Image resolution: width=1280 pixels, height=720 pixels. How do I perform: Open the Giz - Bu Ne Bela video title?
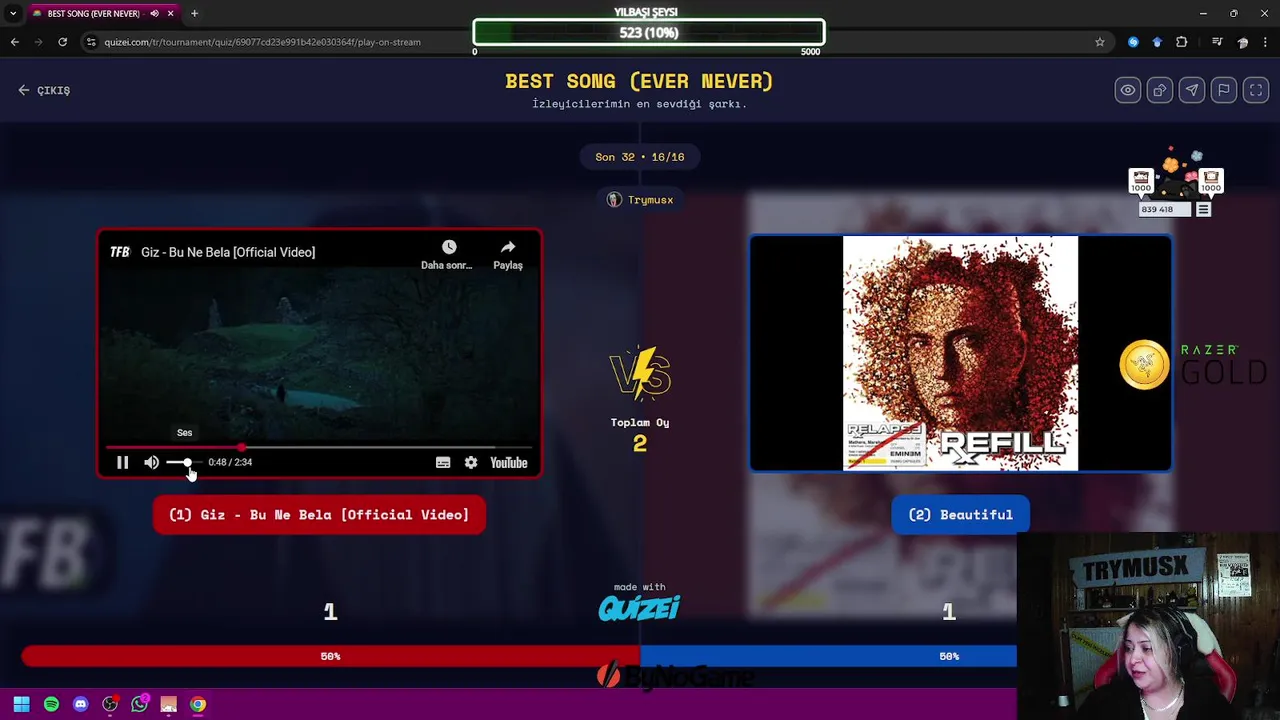tap(228, 252)
